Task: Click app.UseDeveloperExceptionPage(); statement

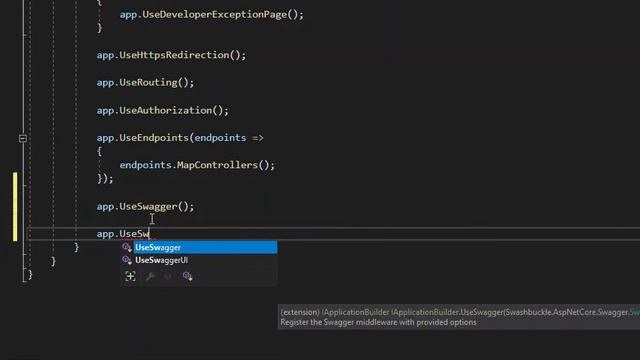Action: pos(211,15)
